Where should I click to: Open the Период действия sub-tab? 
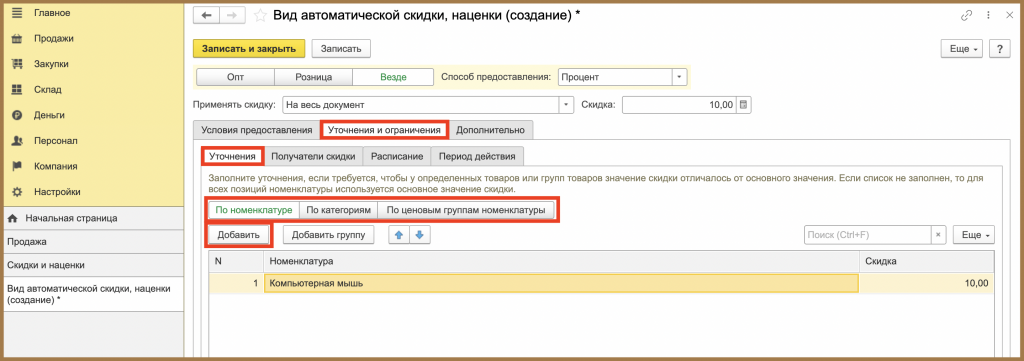(x=477, y=156)
